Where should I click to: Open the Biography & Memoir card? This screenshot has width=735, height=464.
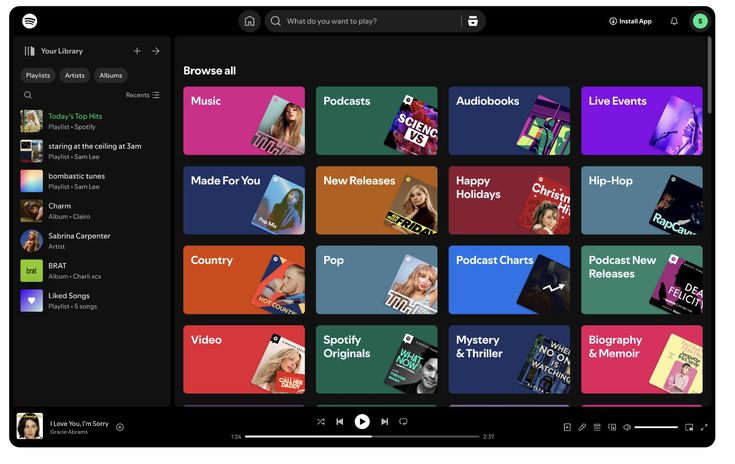(x=642, y=359)
